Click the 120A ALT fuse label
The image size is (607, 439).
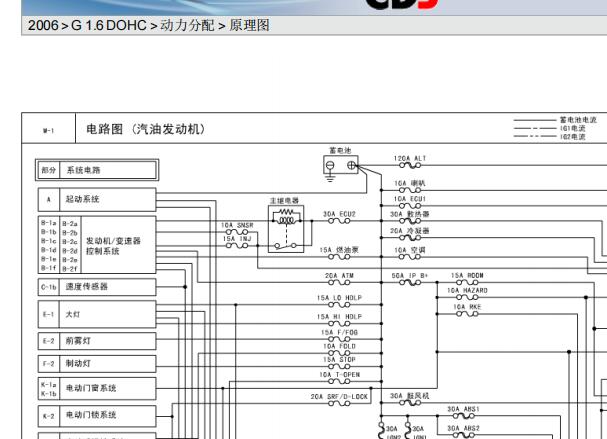coord(410,158)
